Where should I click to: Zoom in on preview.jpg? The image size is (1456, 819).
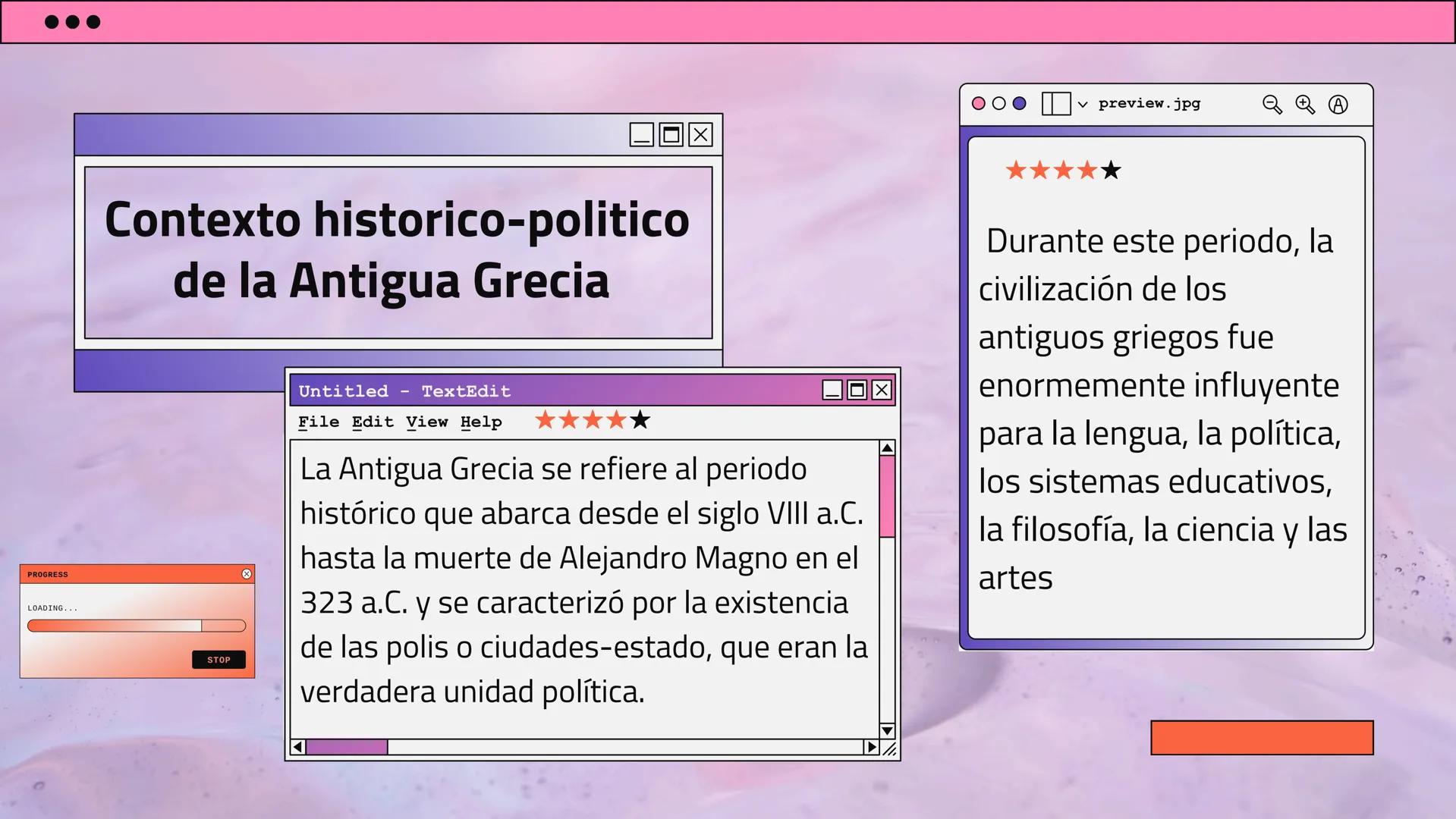tap(1306, 105)
